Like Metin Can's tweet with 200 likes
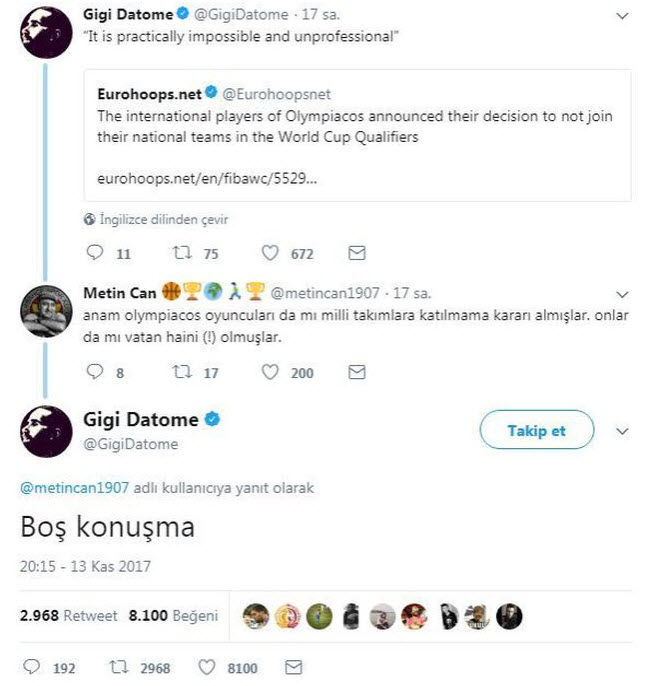Screen dimensions: 645x686 (270, 372)
